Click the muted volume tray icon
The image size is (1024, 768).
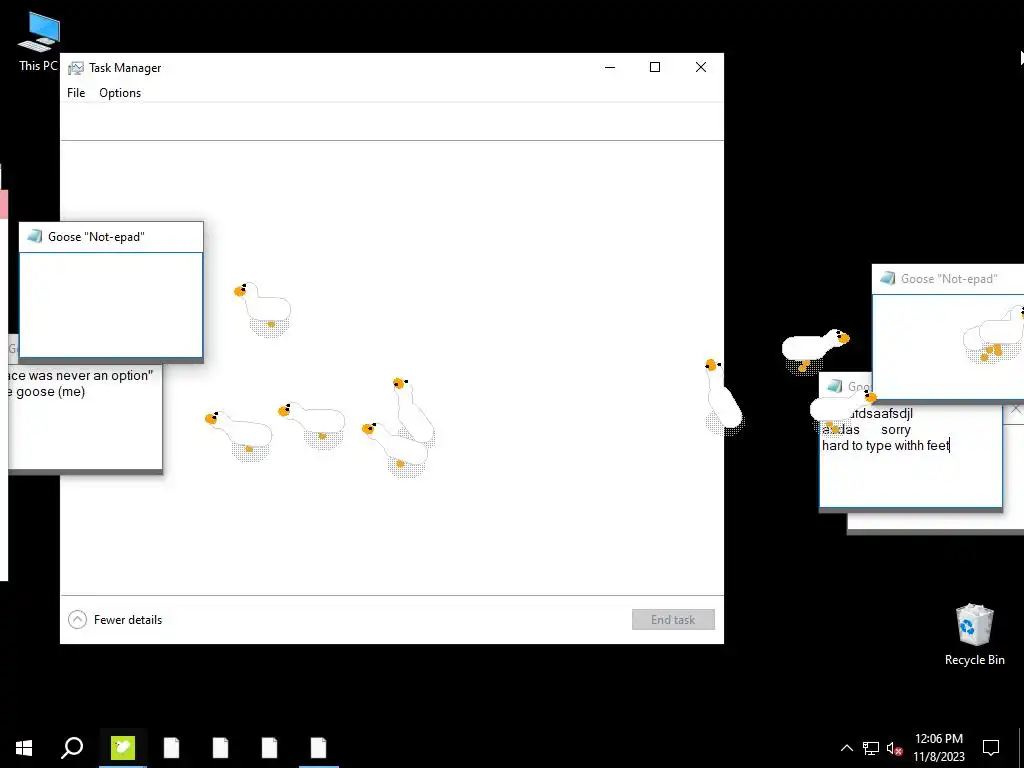coord(894,748)
